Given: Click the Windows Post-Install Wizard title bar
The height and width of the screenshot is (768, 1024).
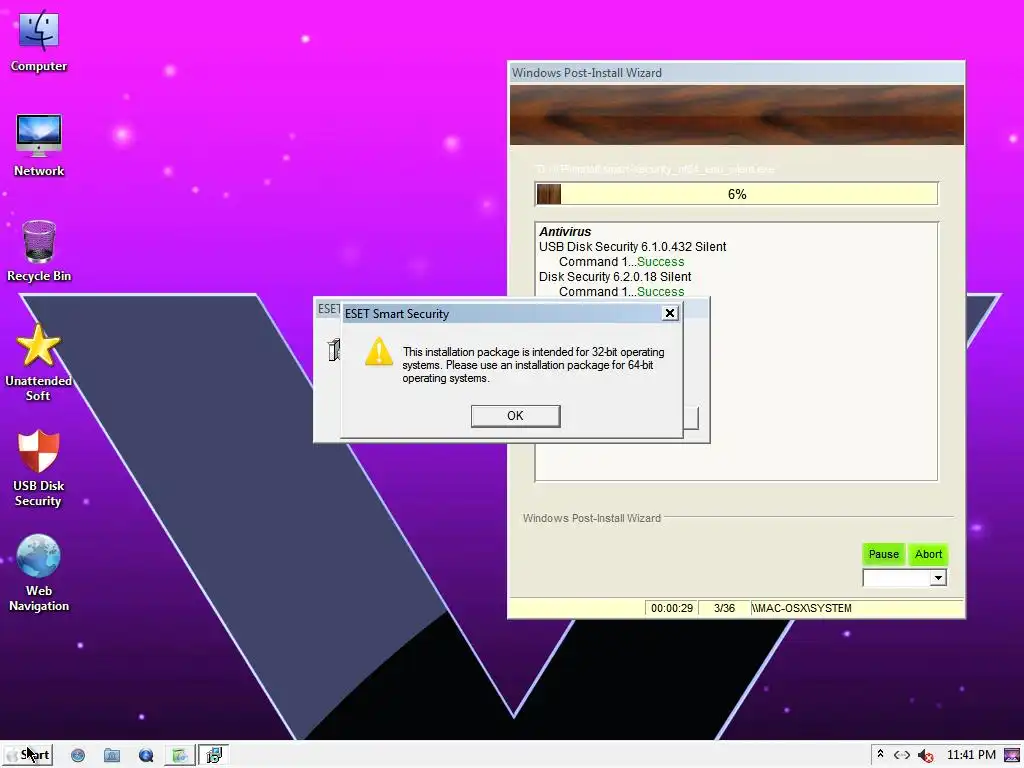Looking at the screenshot, I should tap(736, 72).
